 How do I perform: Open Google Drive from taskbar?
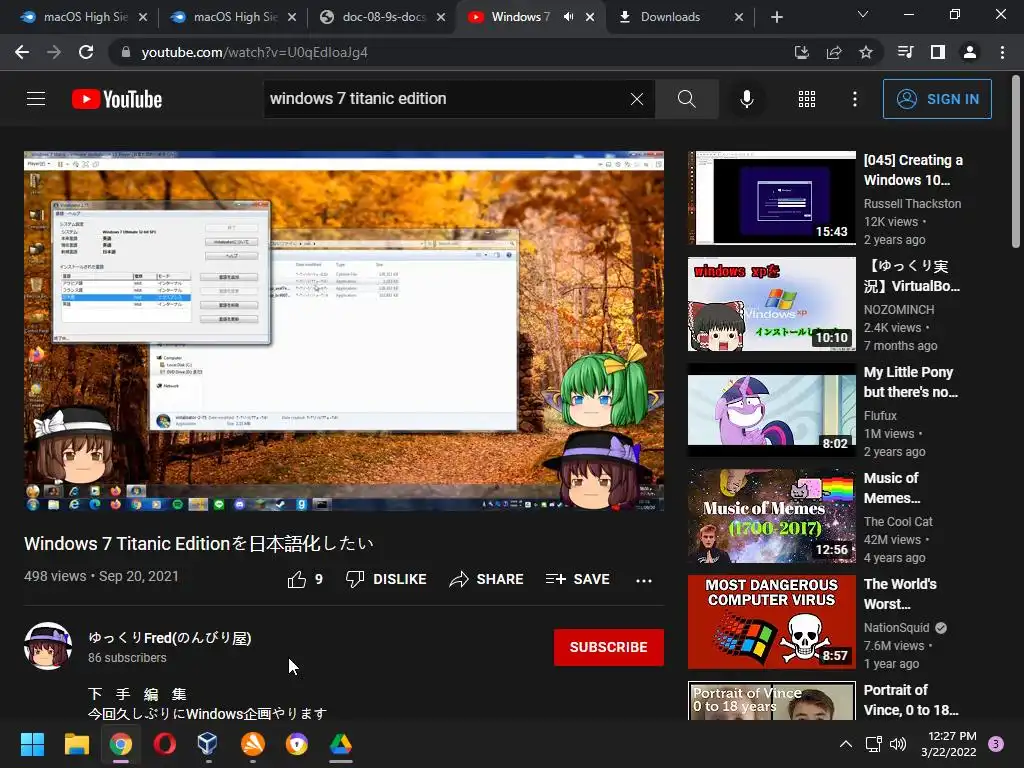(x=340, y=744)
